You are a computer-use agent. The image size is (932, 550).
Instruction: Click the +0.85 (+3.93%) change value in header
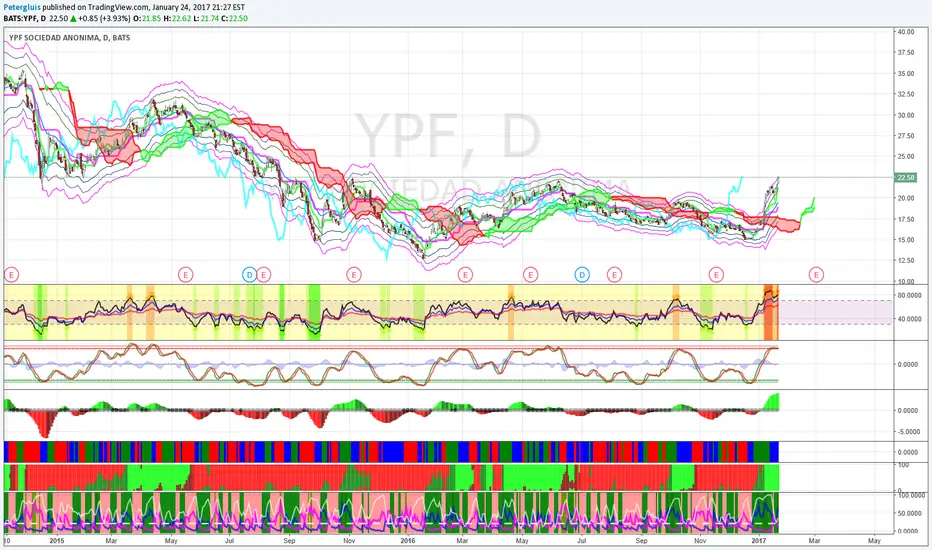pos(104,18)
